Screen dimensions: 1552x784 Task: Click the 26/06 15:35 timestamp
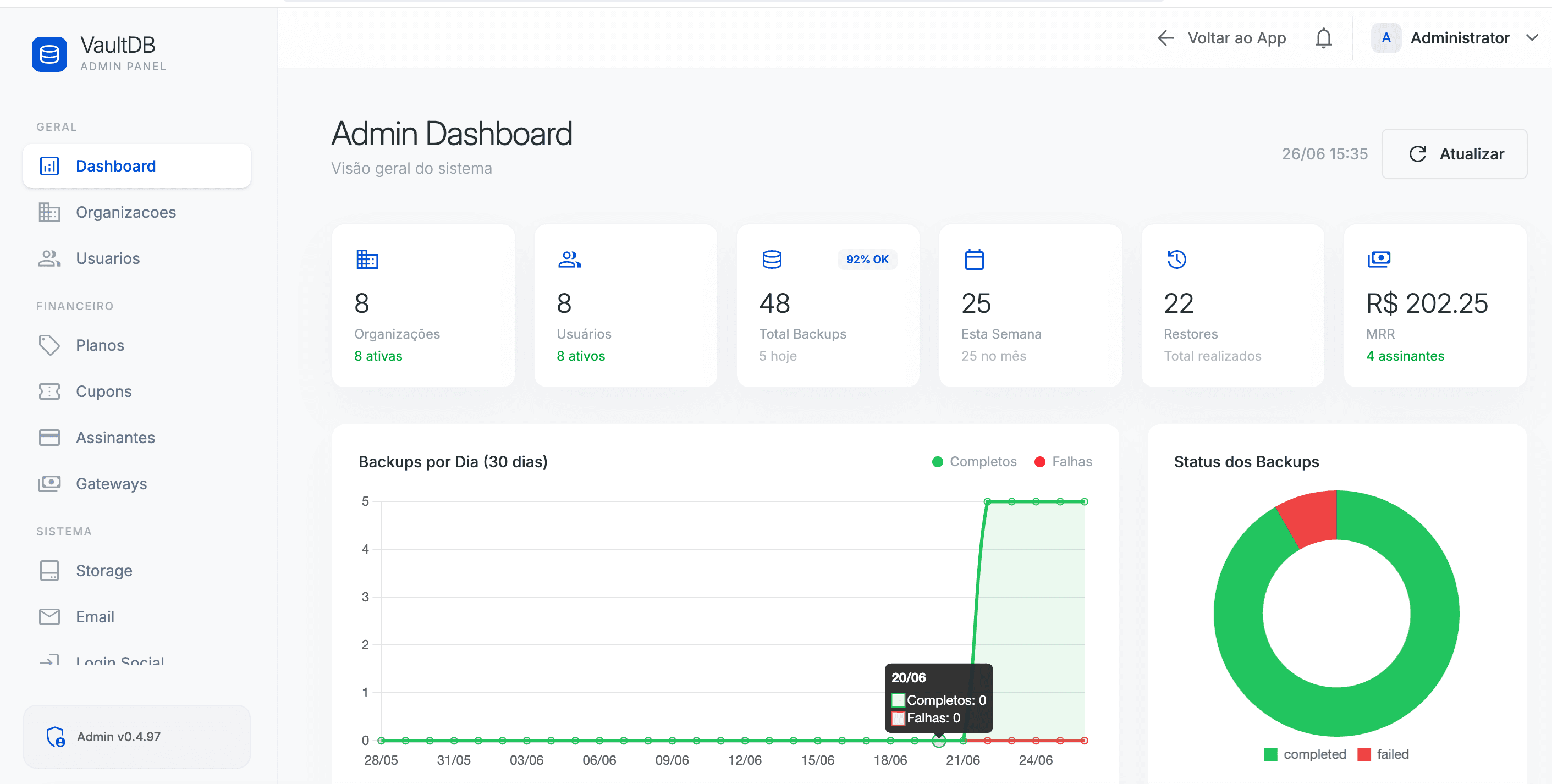click(x=1324, y=153)
